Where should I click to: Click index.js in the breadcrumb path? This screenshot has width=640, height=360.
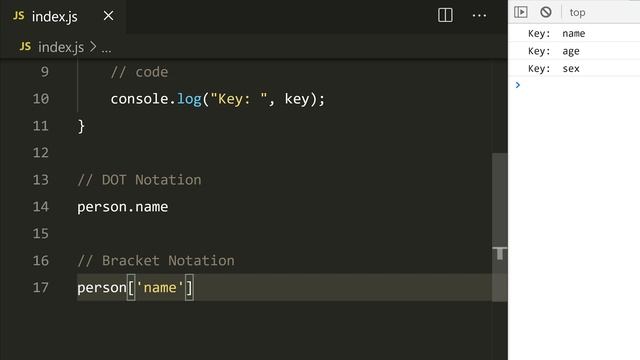(x=61, y=47)
